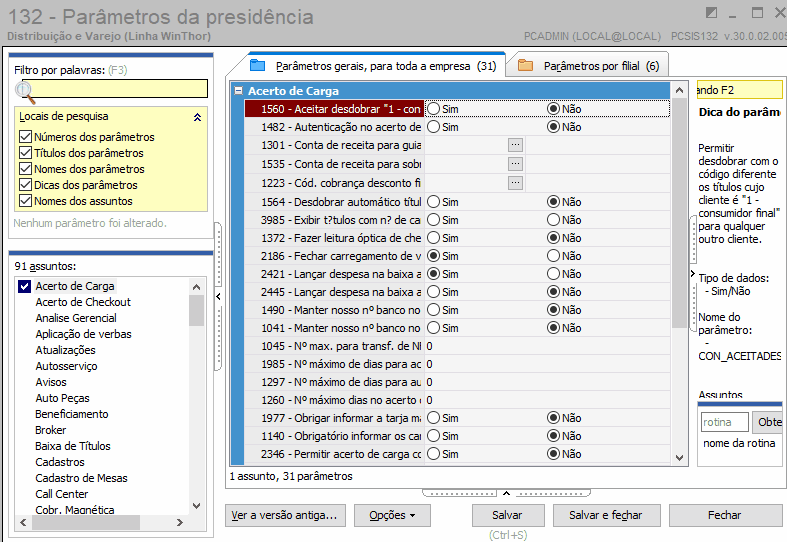The height and width of the screenshot is (542, 787).
Task: Click Salvar e fechar button
Action: click(x=606, y=515)
